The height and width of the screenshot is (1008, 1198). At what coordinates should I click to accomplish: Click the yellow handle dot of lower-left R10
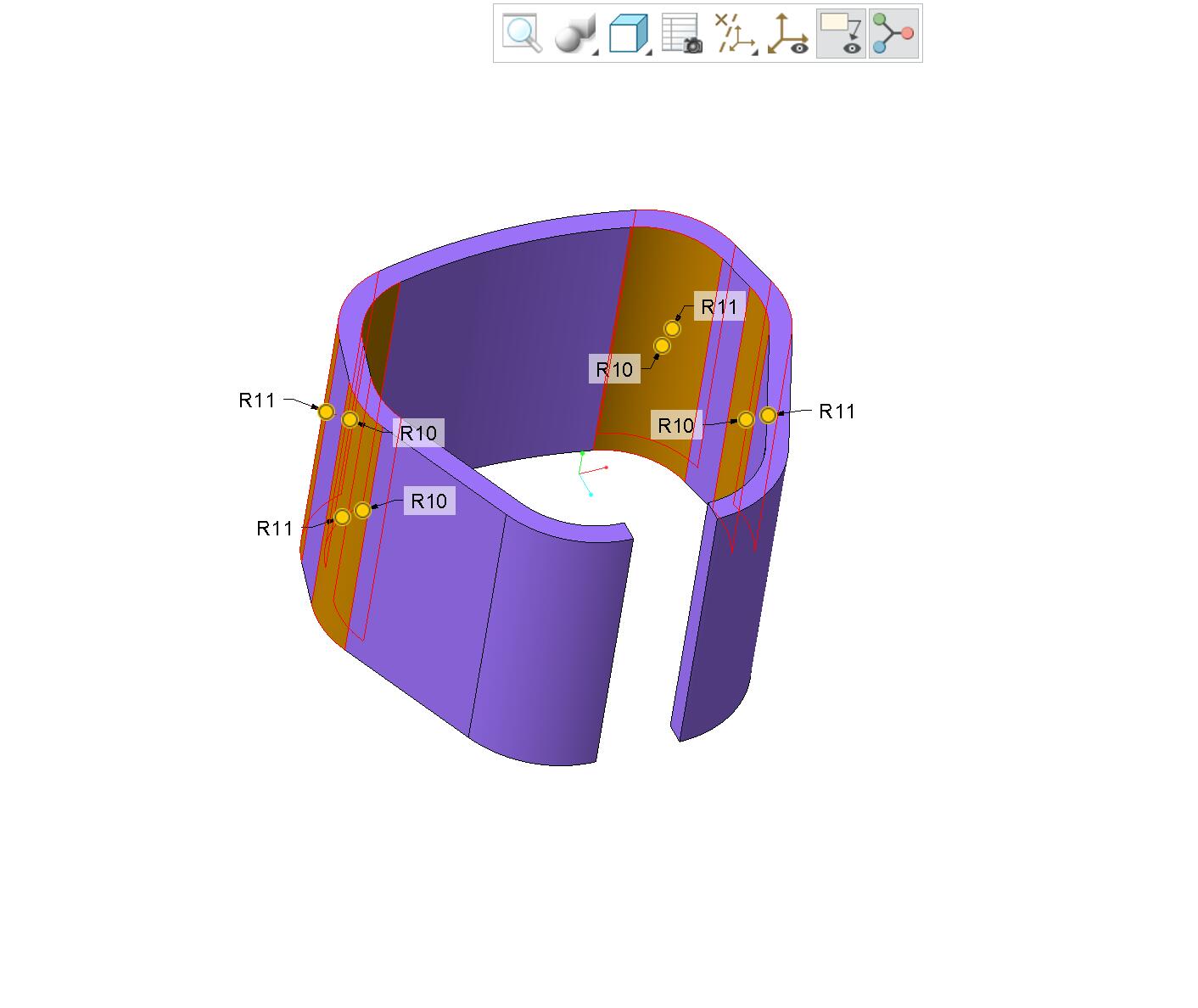362,510
